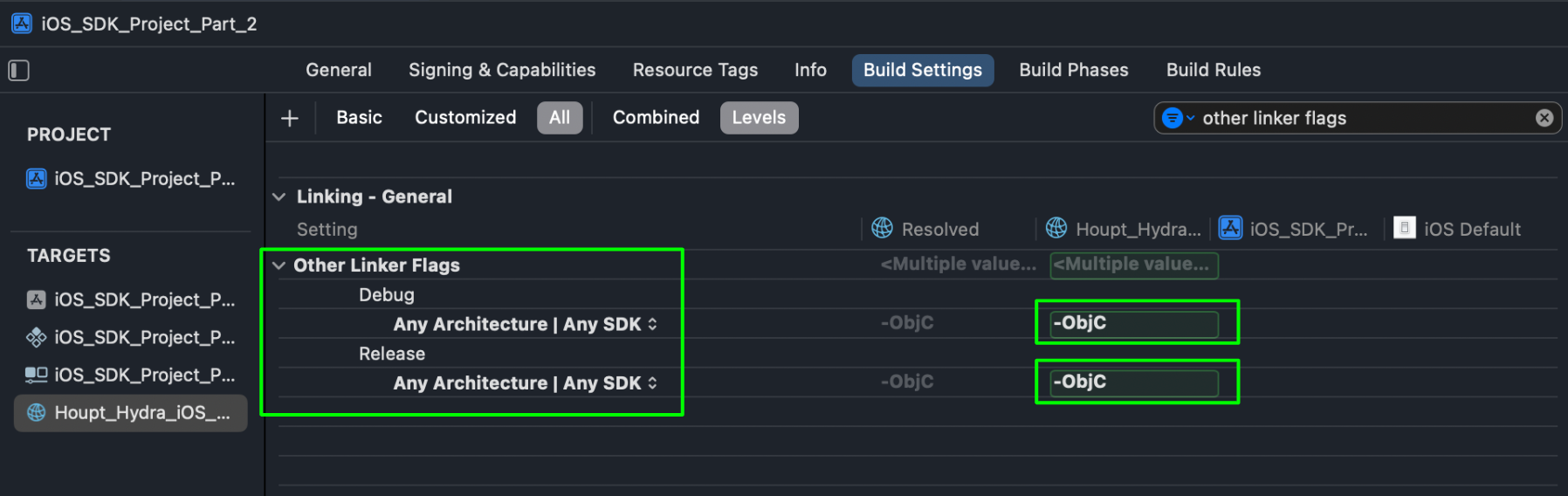Viewport: 1568px width, 496px height.
Task: Select the first app target icon
Action: pos(37,300)
